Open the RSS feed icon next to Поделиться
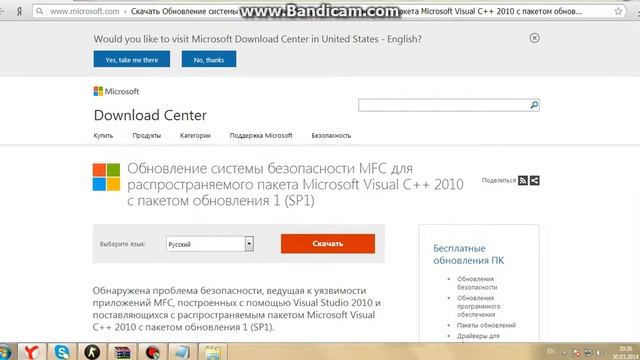 [523, 180]
